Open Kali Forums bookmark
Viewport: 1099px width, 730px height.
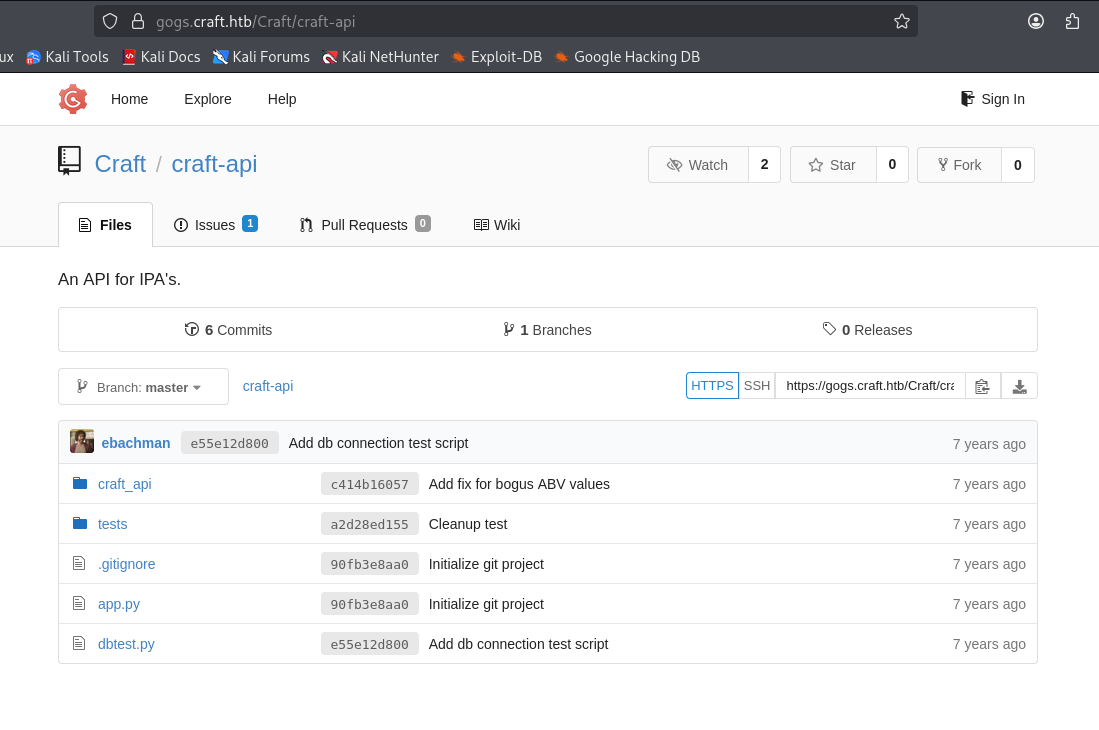261,57
